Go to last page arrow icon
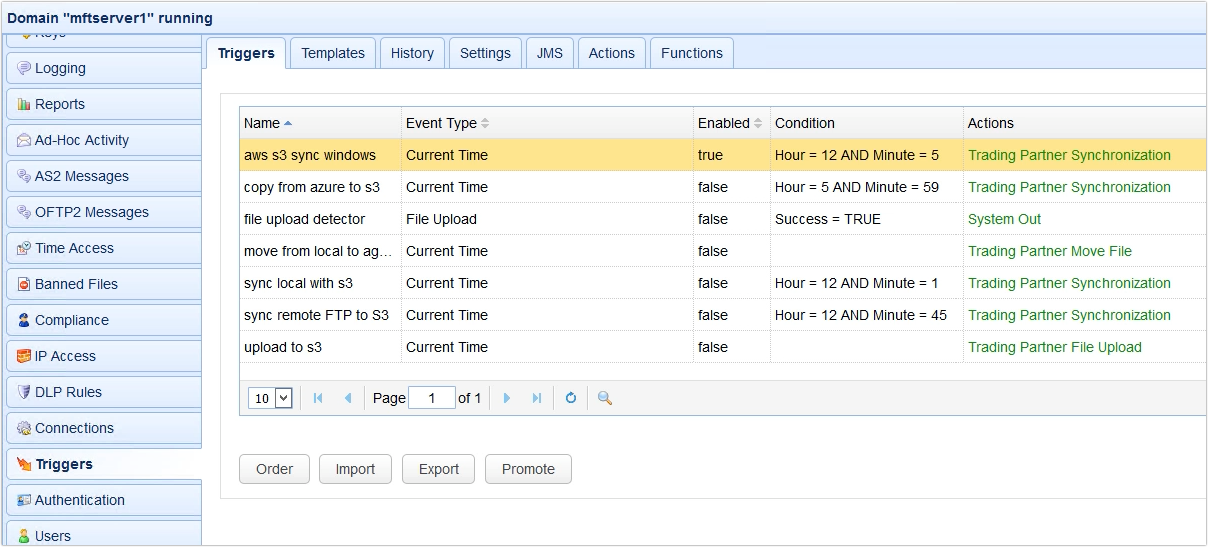1208x547 pixels. pos(537,398)
